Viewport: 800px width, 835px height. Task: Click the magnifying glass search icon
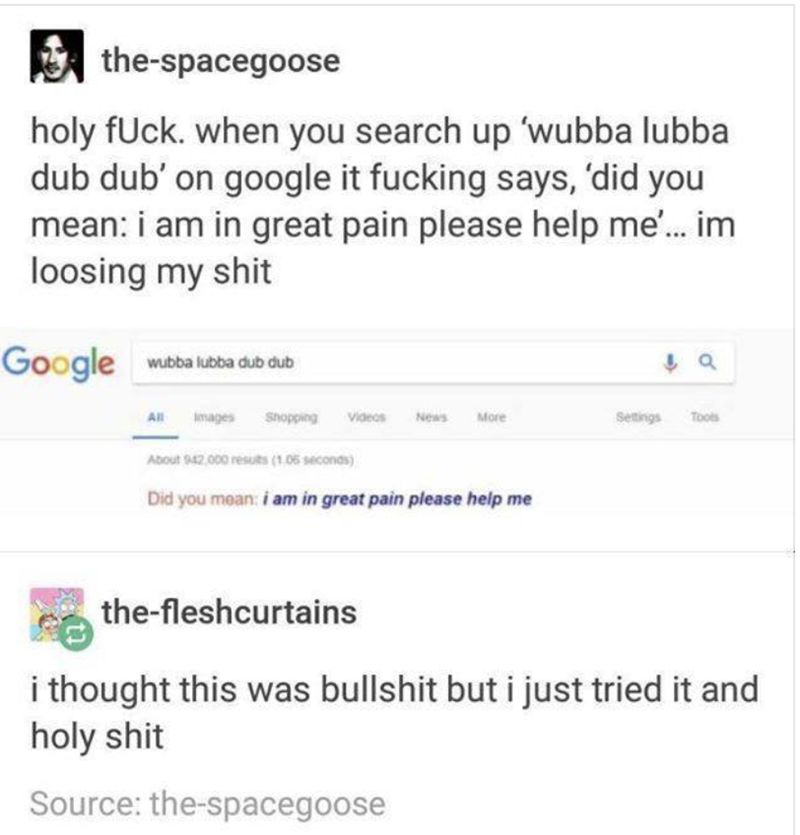(707, 363)
